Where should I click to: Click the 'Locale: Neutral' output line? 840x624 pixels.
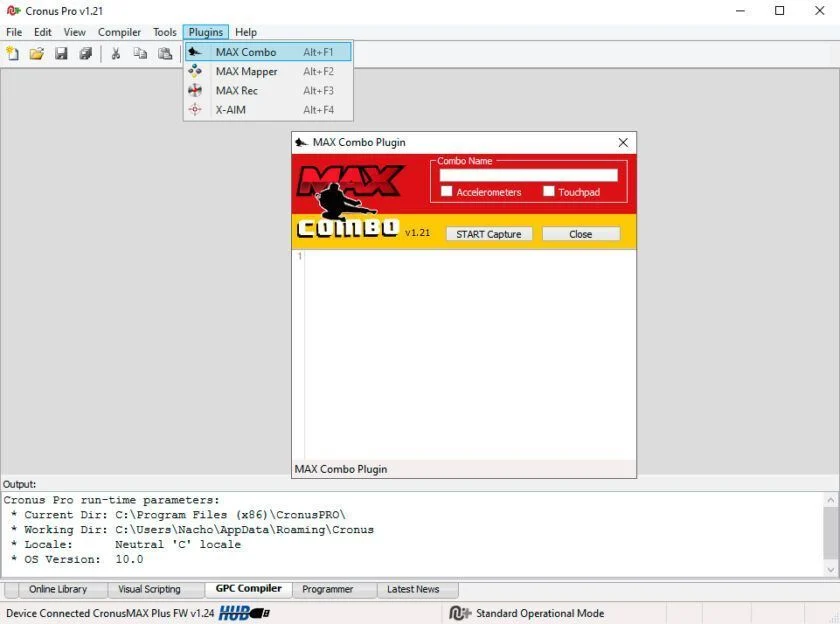pos(126,544)
